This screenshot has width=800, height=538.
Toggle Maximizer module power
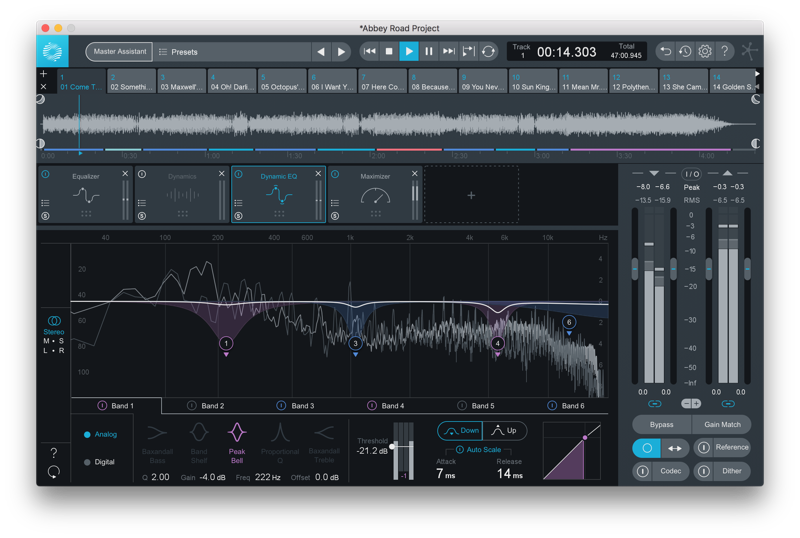pos(335,175)
